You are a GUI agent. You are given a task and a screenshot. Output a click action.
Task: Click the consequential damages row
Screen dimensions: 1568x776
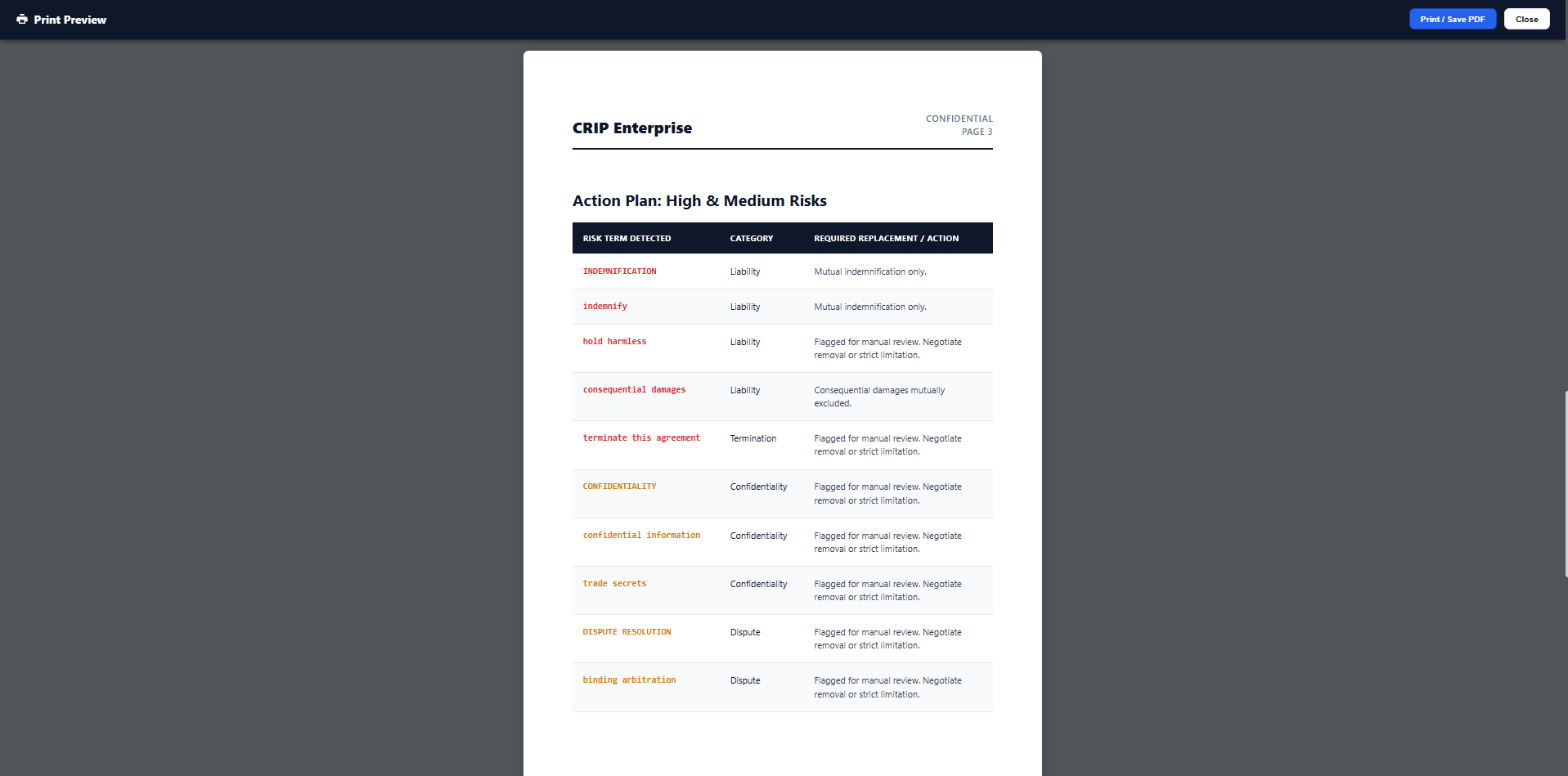click(634, 389)
